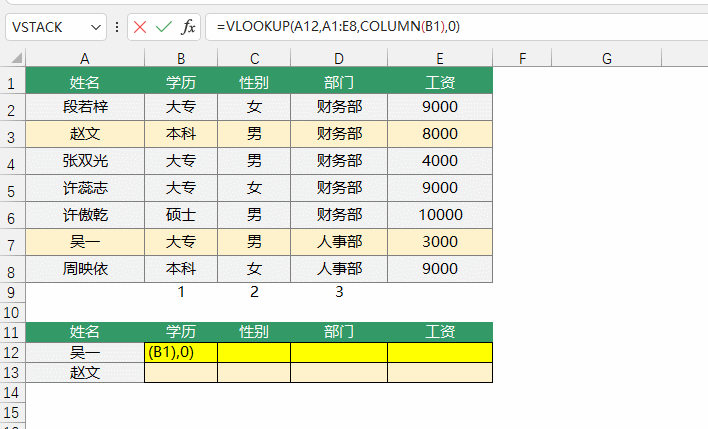Select row 1 header
This screenshot has height=429, width=708.
pyautogui.click(x=12, y=82)
